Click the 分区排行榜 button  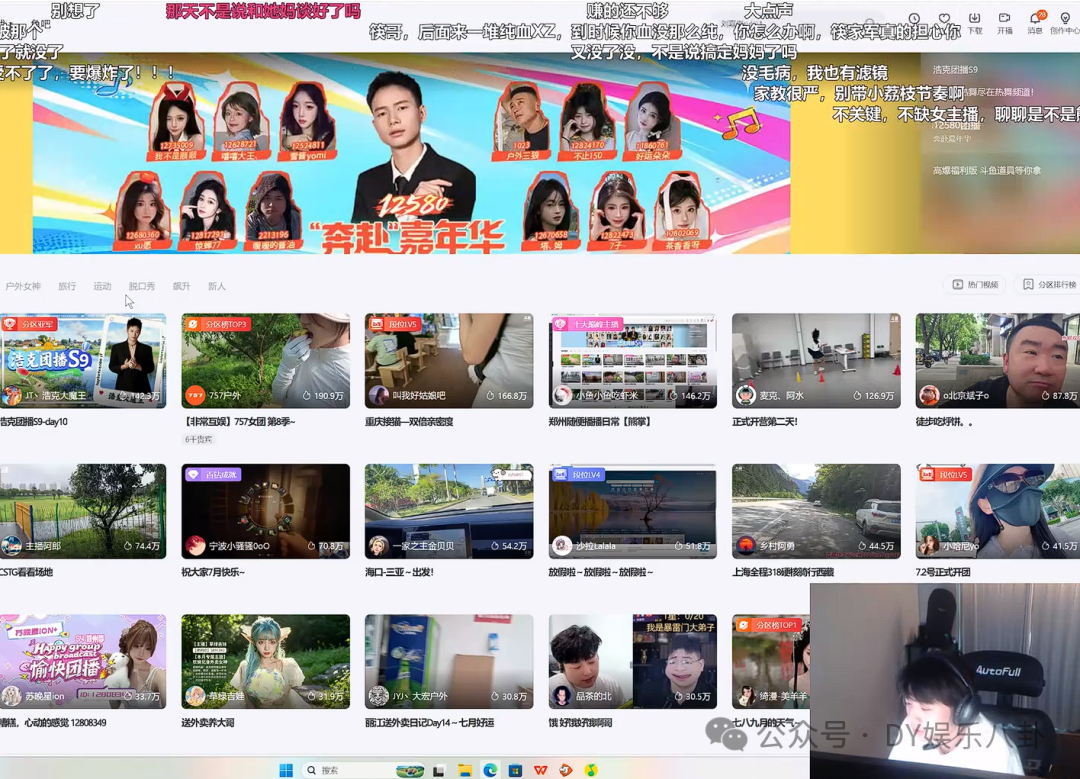click(x=1048, y=284)
